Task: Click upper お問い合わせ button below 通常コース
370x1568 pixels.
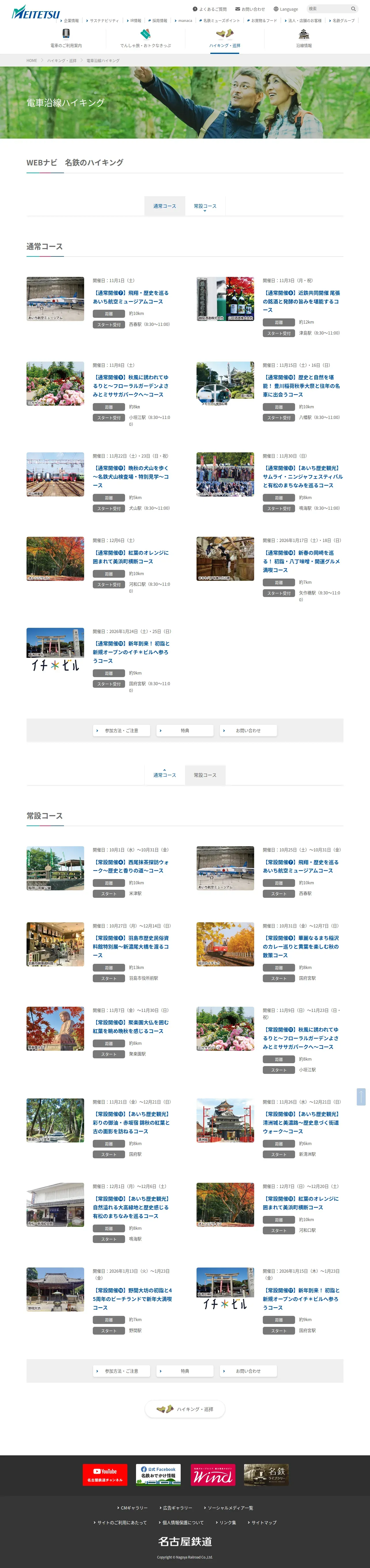Action: pos(248,730)
